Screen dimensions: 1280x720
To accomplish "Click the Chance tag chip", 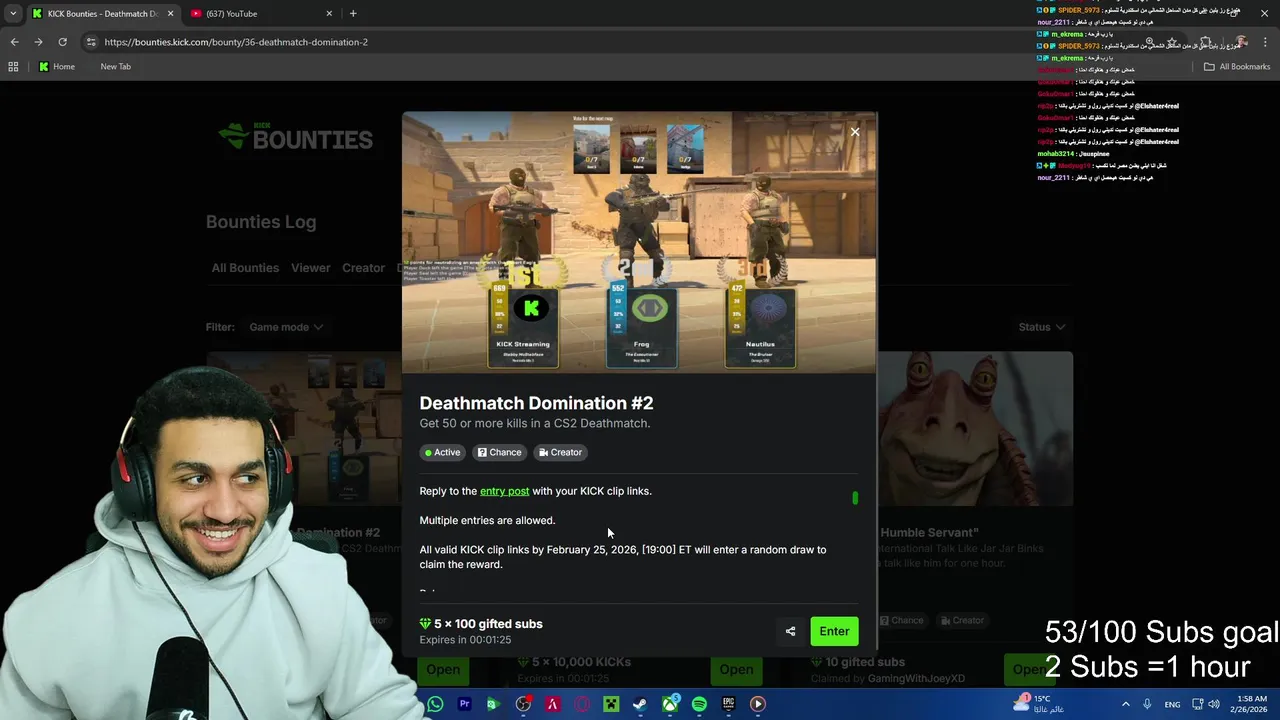I will [499, 452].
